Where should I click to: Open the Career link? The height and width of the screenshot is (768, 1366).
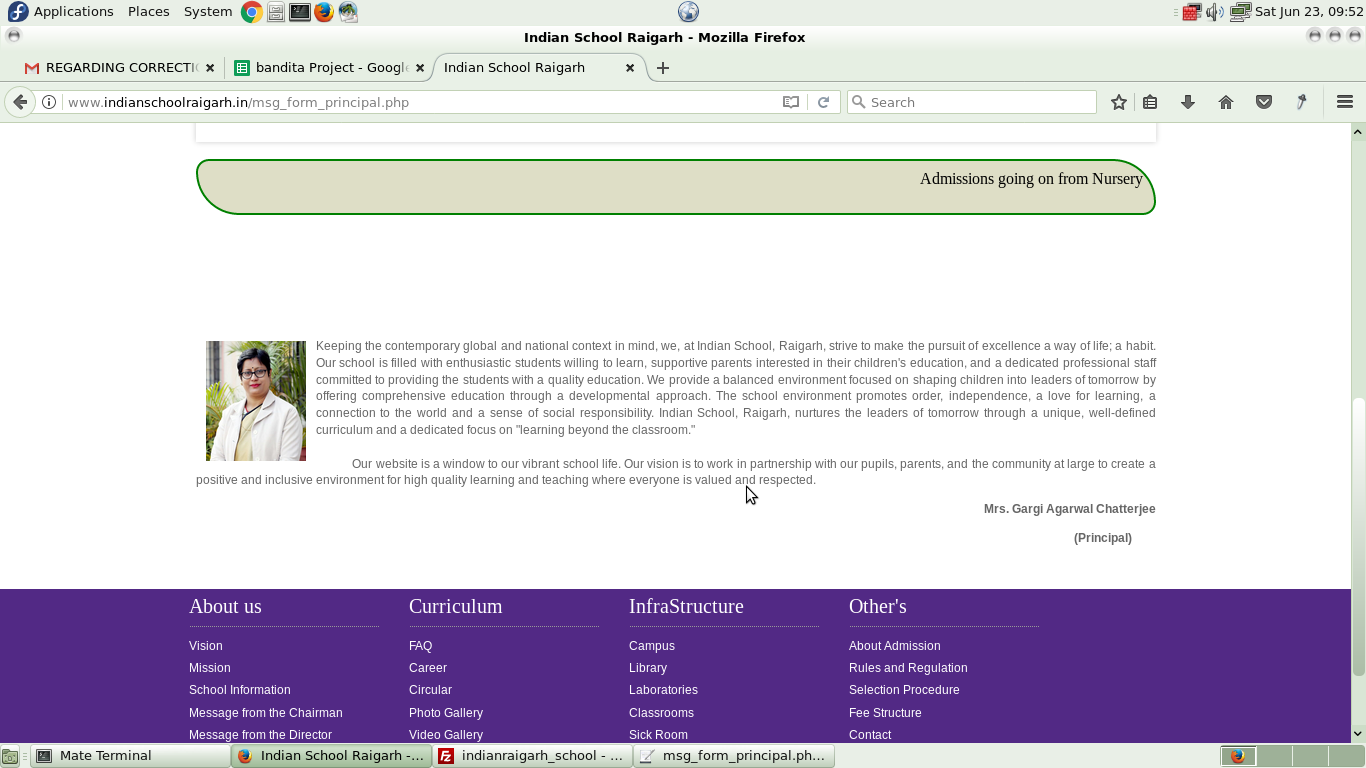(428, 668)
